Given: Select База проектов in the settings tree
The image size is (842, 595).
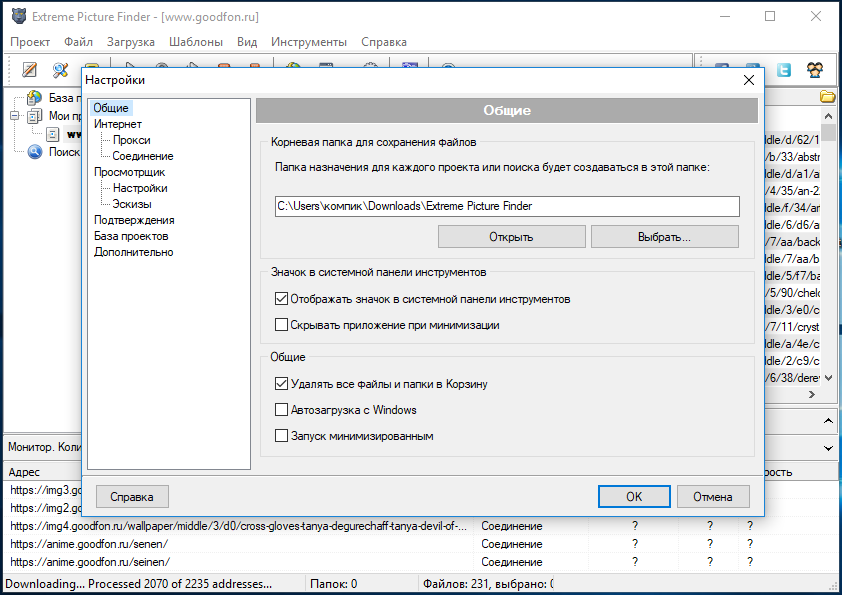Looking at the screenshot, I should pyautogui.click(x=131, y=236).
